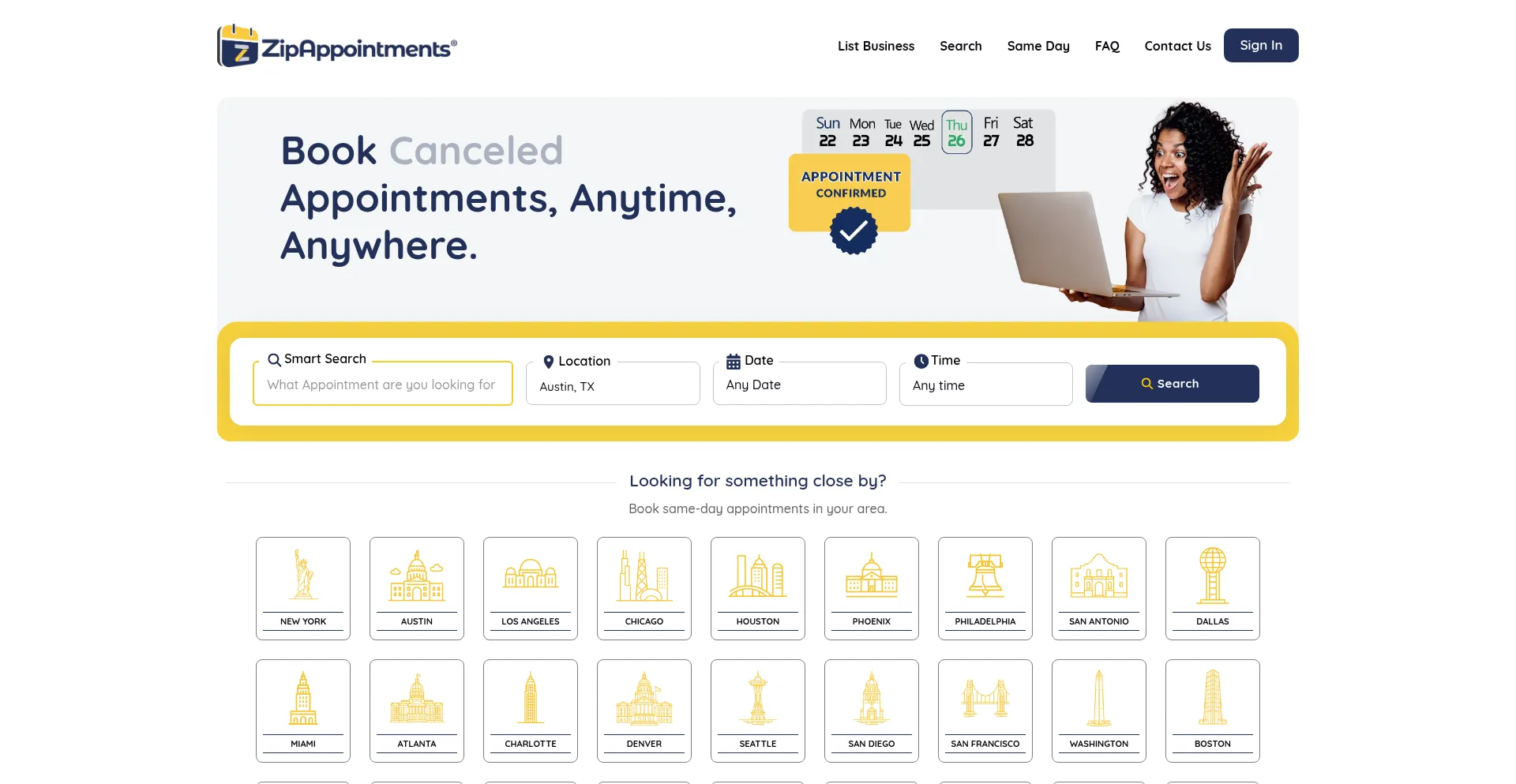The height and width of the screenshot is (784, 1516).
Task: Pick the Austin capitol building icon
Action: (417, 575)
